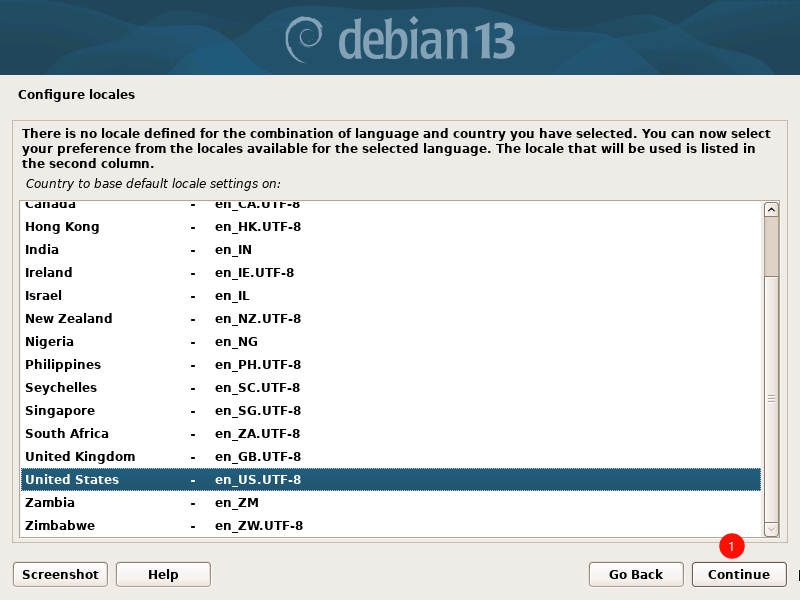The width and height of the screenshot is (800, 600).
Task: Open the Help dialog
Action: click(x=163, y=574)
